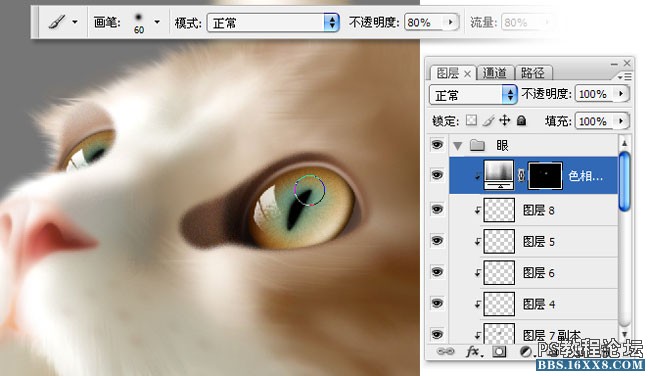Toggle lock all padlock icon
This screenshot has width=650, height=376.
pyautogui.click(x=521, y=121)
